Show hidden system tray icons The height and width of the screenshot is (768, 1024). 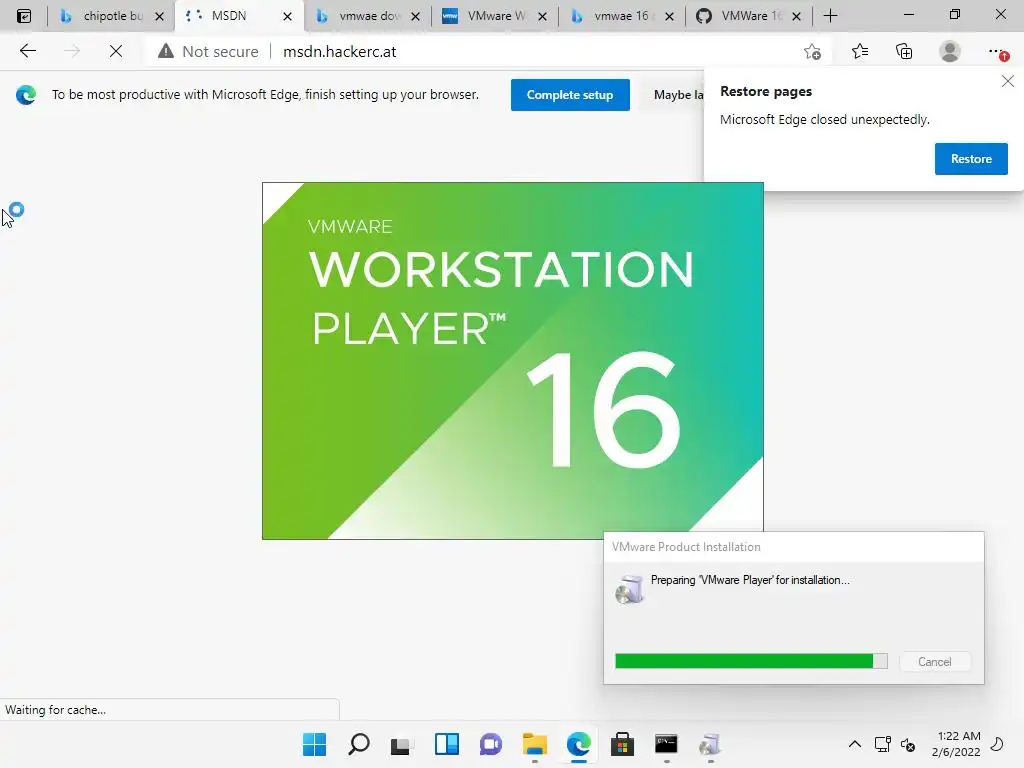coord(854,744)
